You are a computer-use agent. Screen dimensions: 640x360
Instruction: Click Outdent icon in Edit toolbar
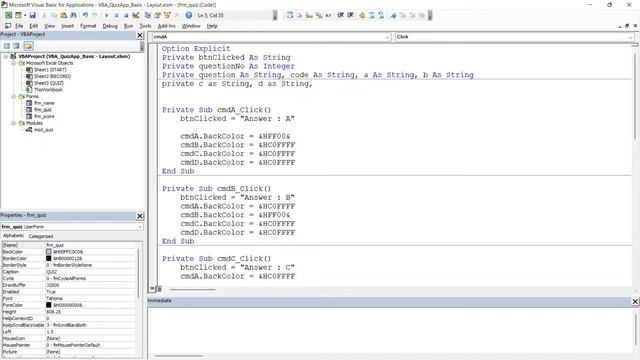350,15
